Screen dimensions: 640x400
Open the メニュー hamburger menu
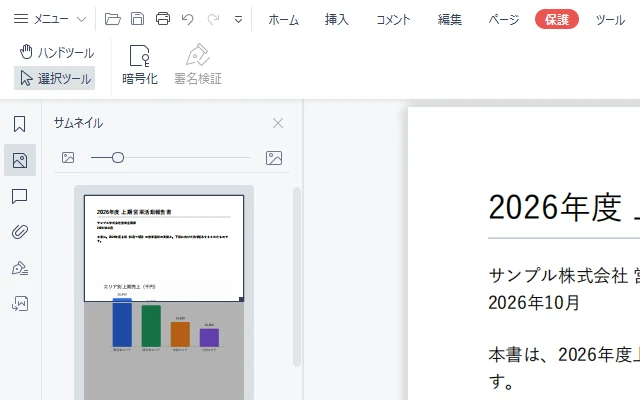[x=41, y=19]
